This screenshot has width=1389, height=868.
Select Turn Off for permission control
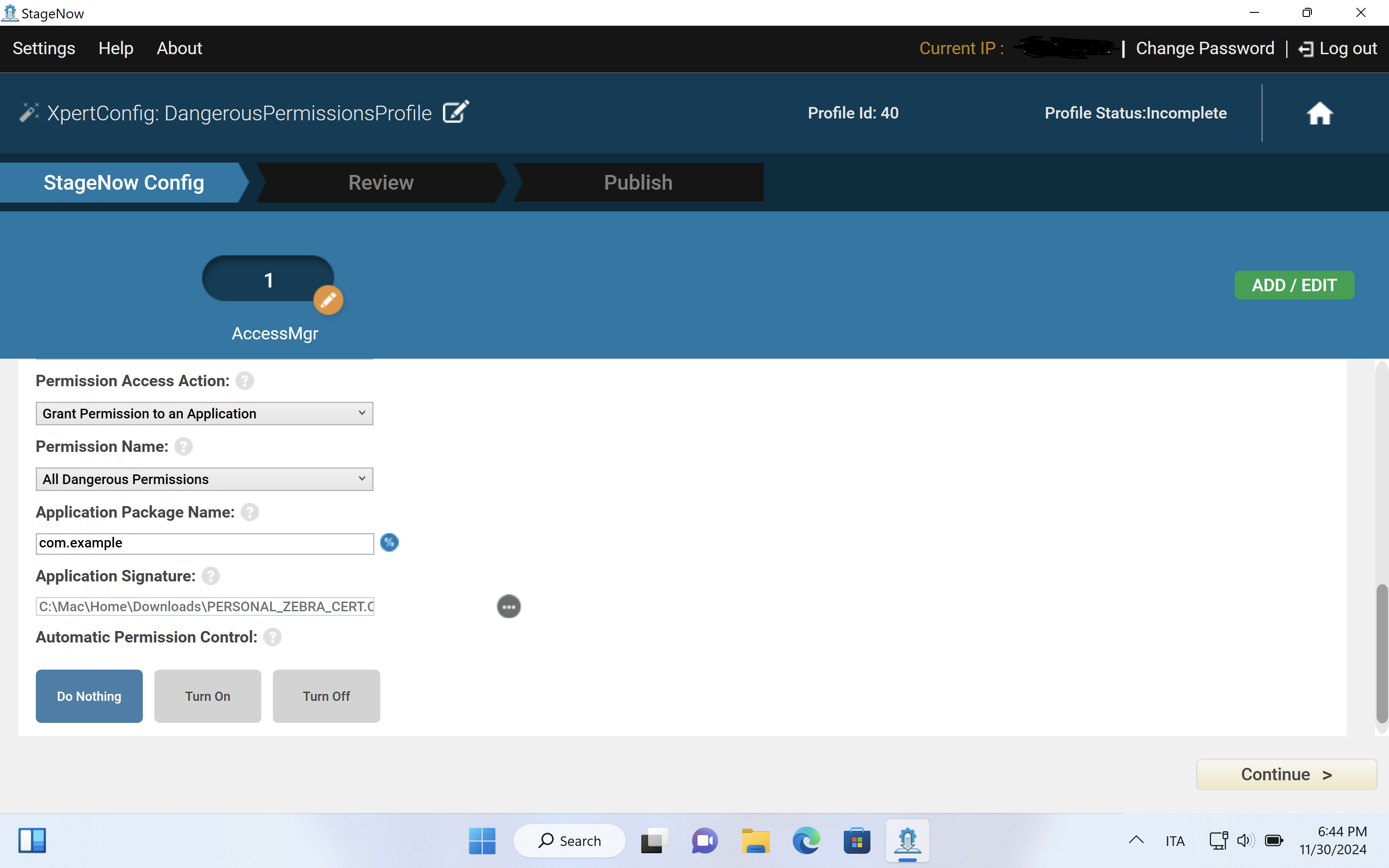326,696
